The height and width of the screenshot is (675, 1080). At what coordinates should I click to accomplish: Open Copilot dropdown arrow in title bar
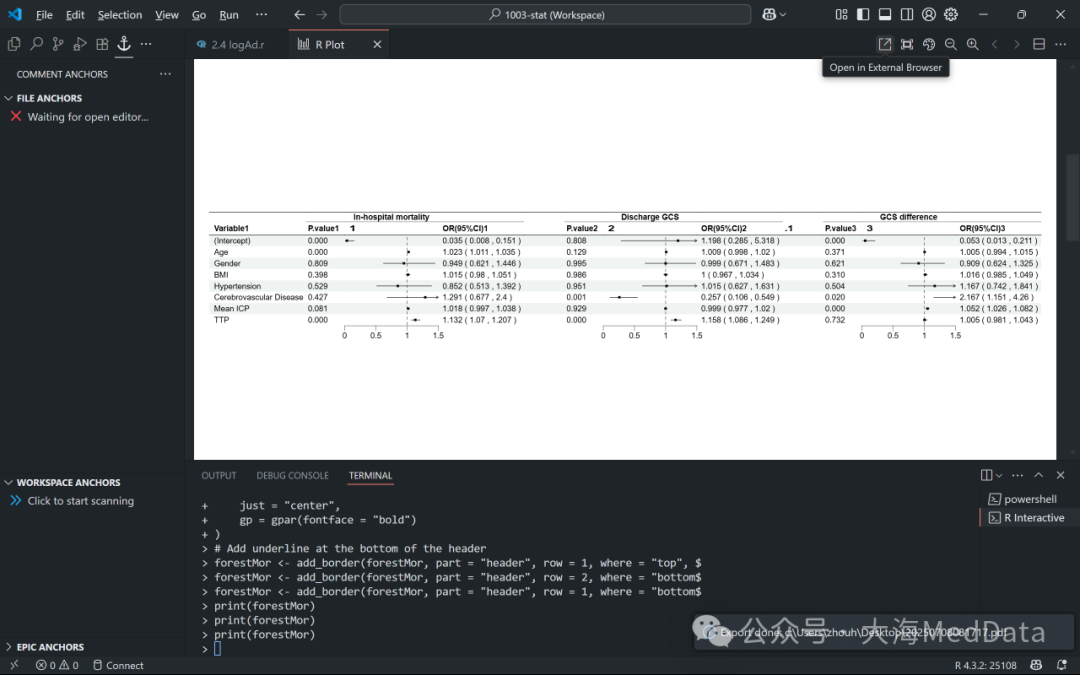783,14
